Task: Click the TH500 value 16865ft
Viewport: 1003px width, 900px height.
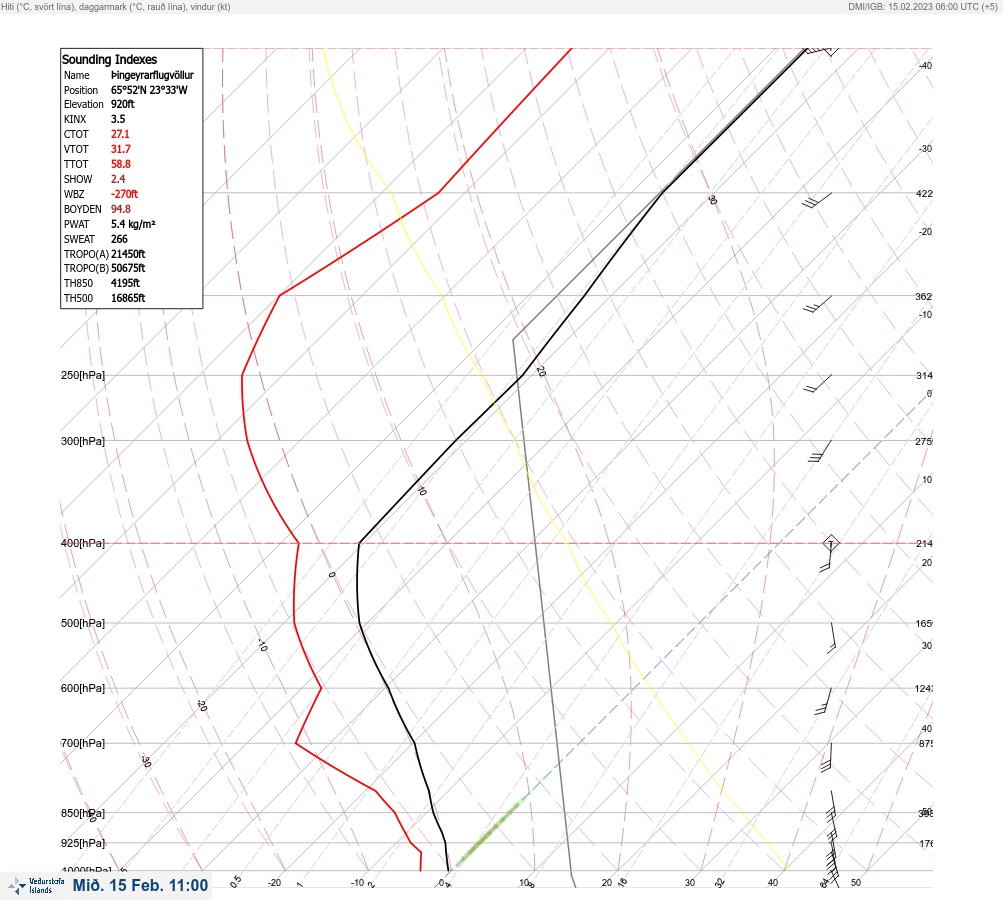Action: pyautogui.click(x=128, y=298)
